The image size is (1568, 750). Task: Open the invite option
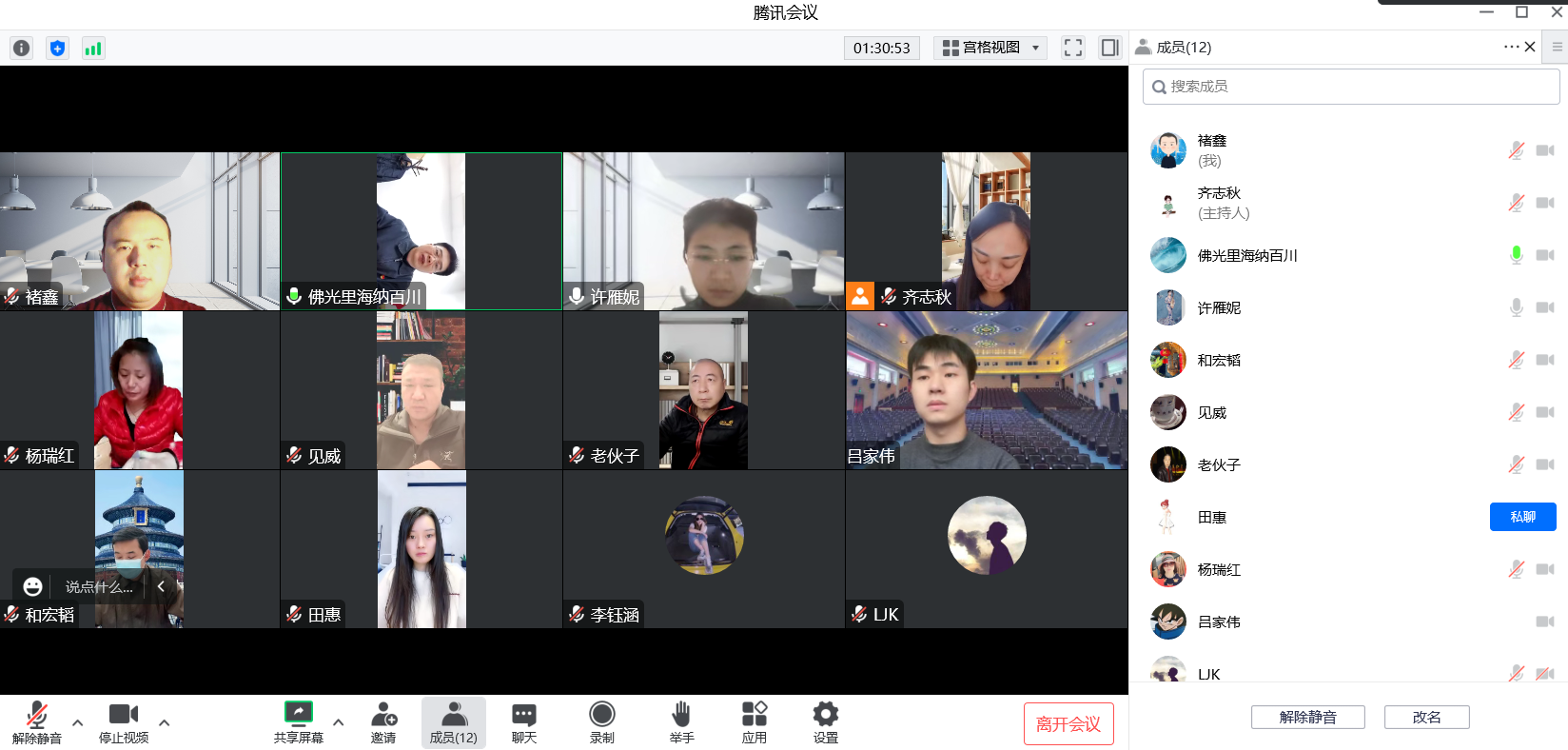pos(383,722)
